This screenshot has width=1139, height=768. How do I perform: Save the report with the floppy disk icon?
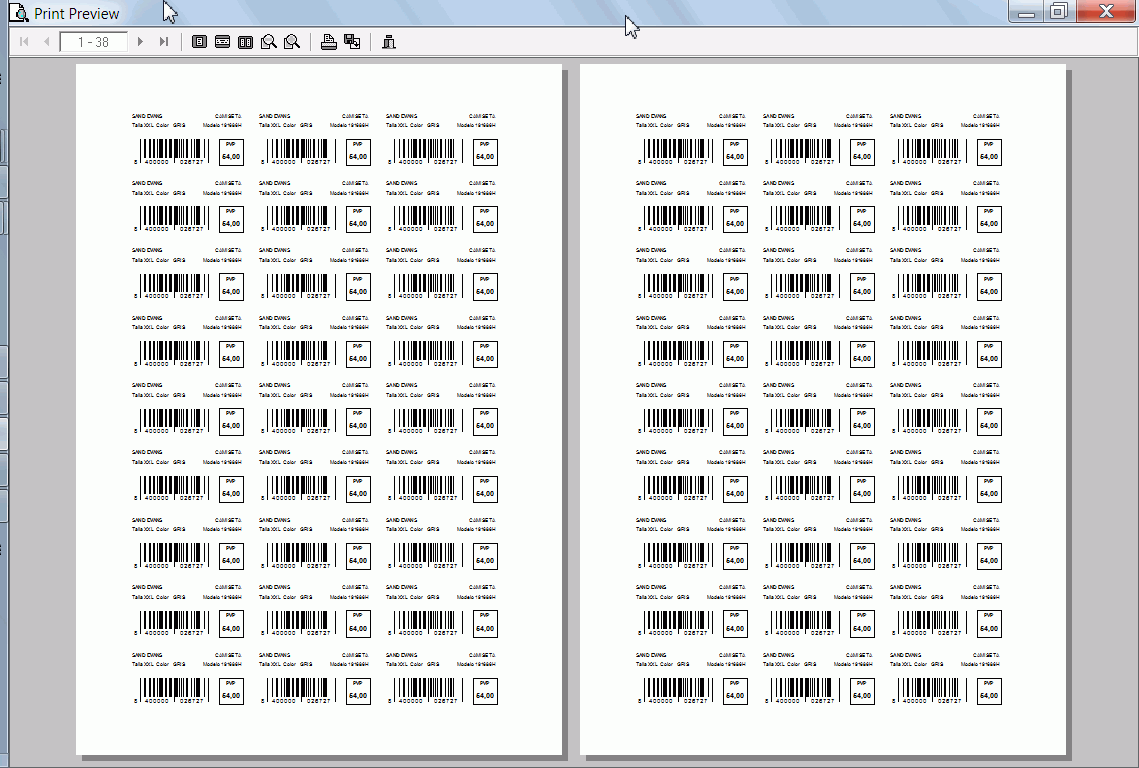352,42
